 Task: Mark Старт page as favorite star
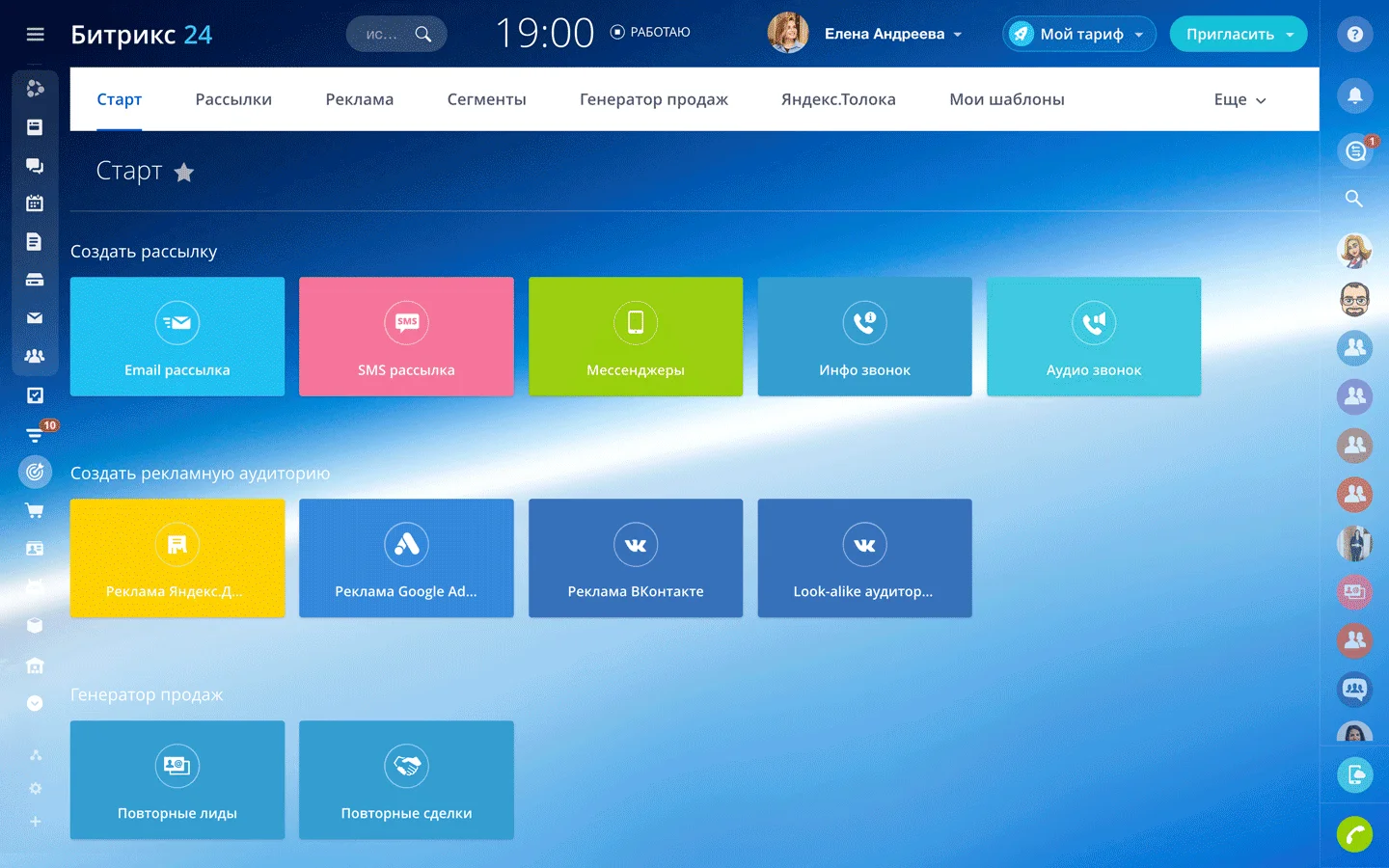tap(184, 173)
